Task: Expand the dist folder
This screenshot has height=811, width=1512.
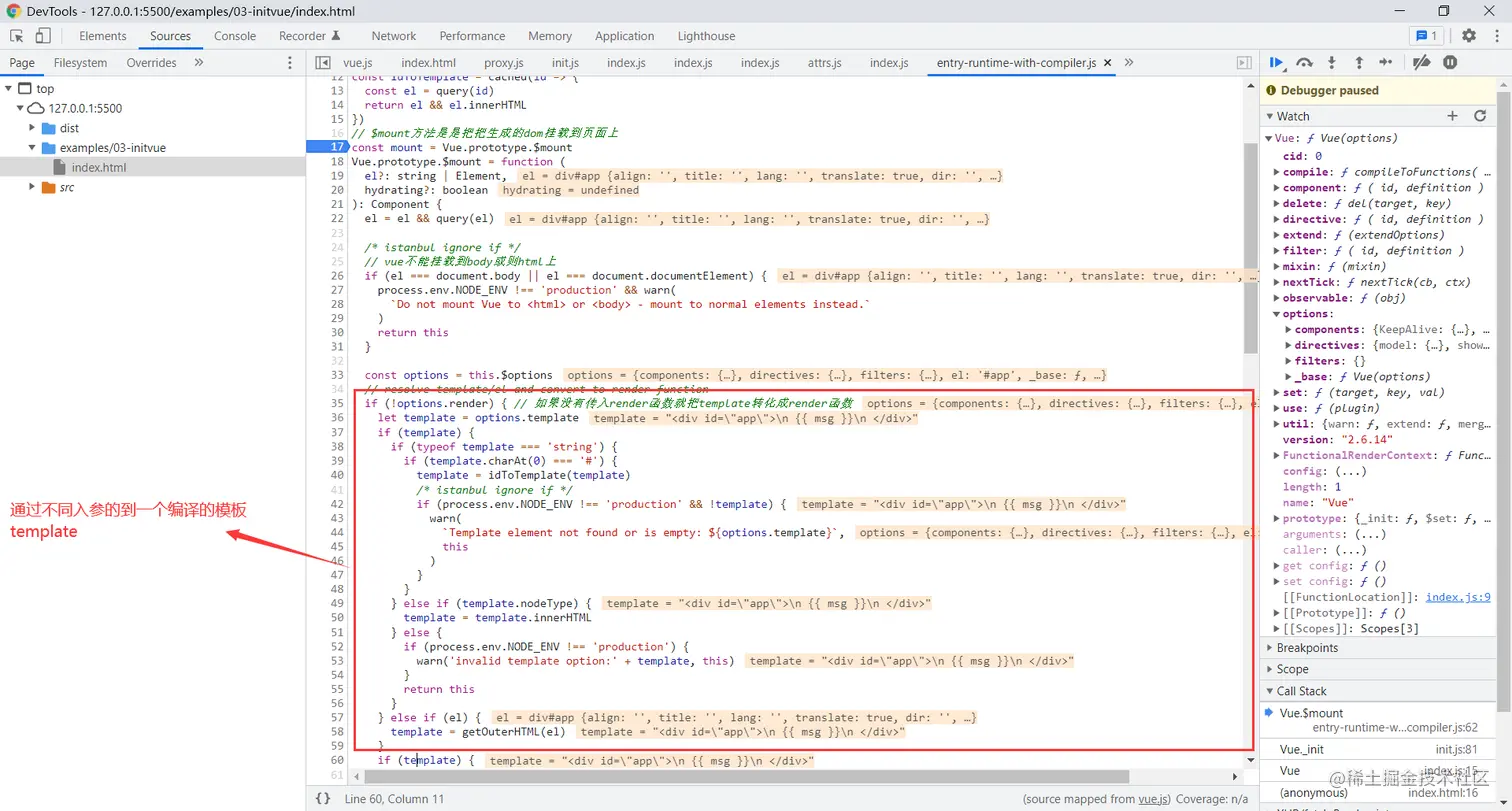Action: 33,128
